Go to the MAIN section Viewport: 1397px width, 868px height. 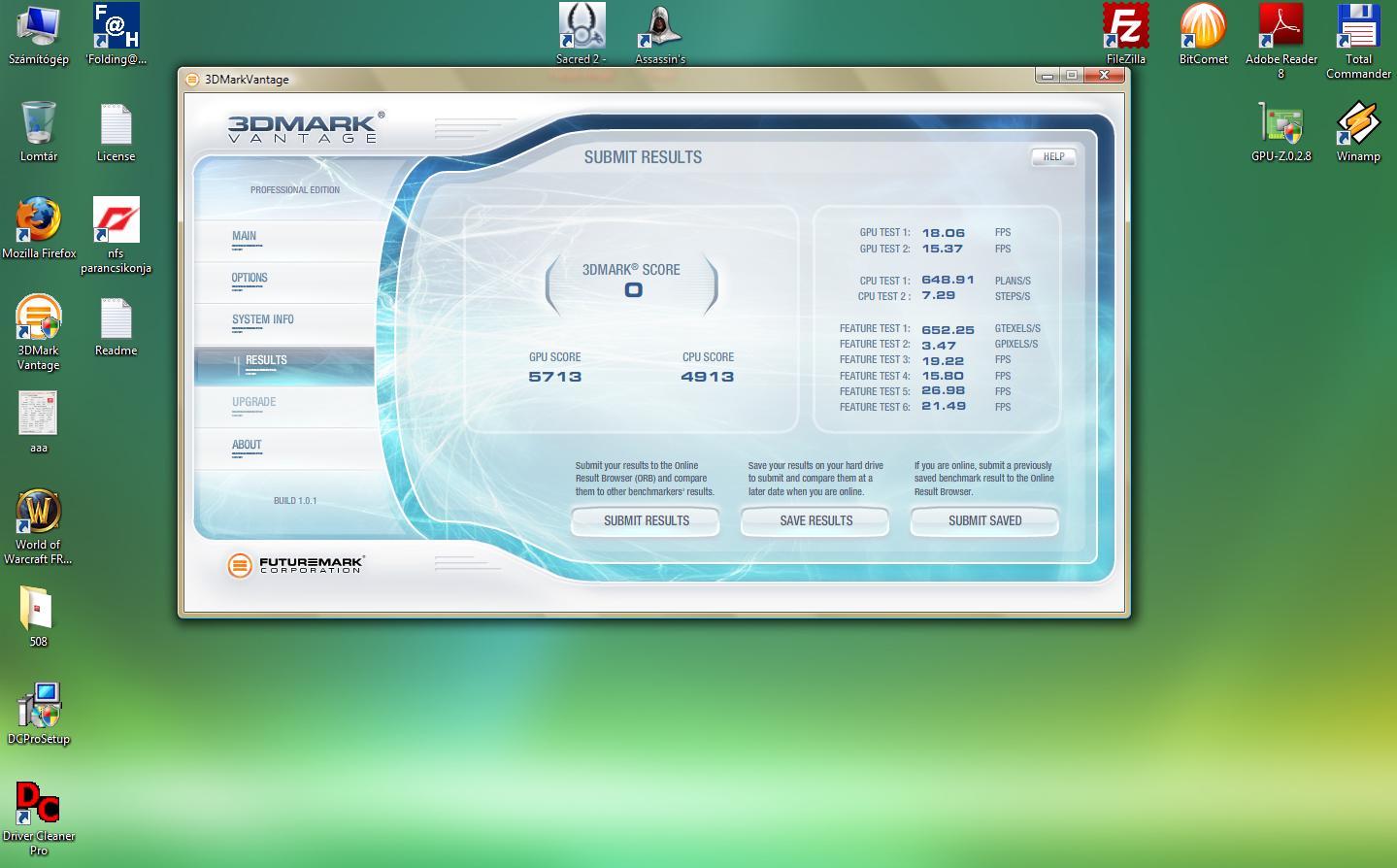pos(245,236)
